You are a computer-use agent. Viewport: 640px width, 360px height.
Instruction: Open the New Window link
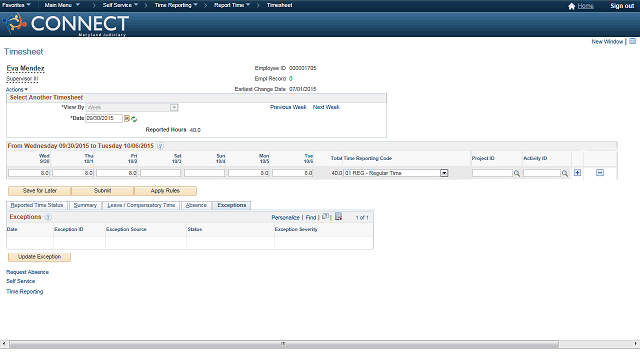[x=607, y=42]
